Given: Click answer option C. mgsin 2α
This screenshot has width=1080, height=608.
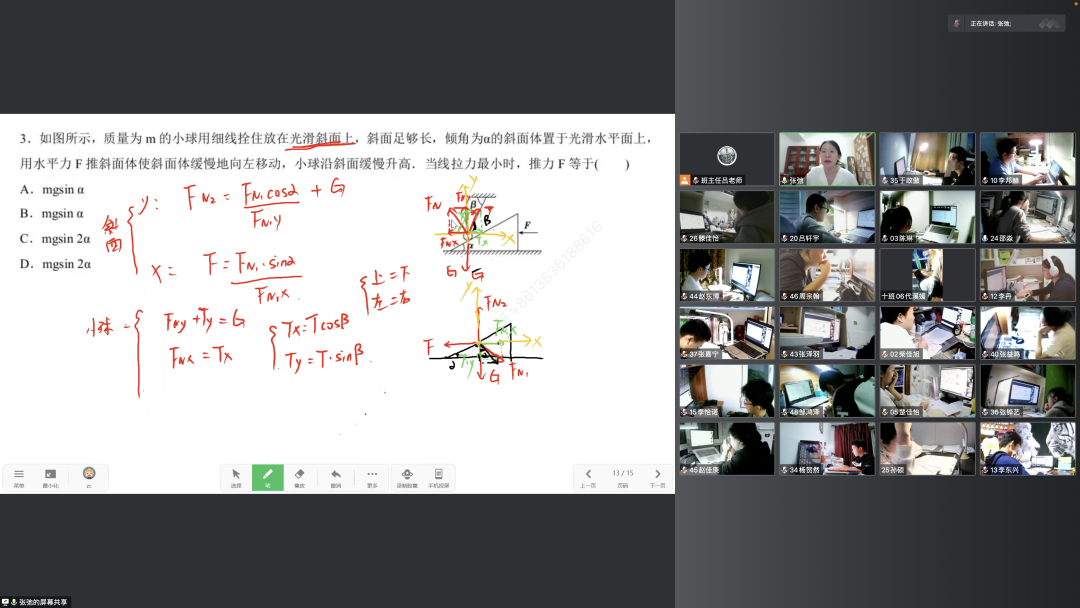Looking at the screenshot, I should coord(55,239).
